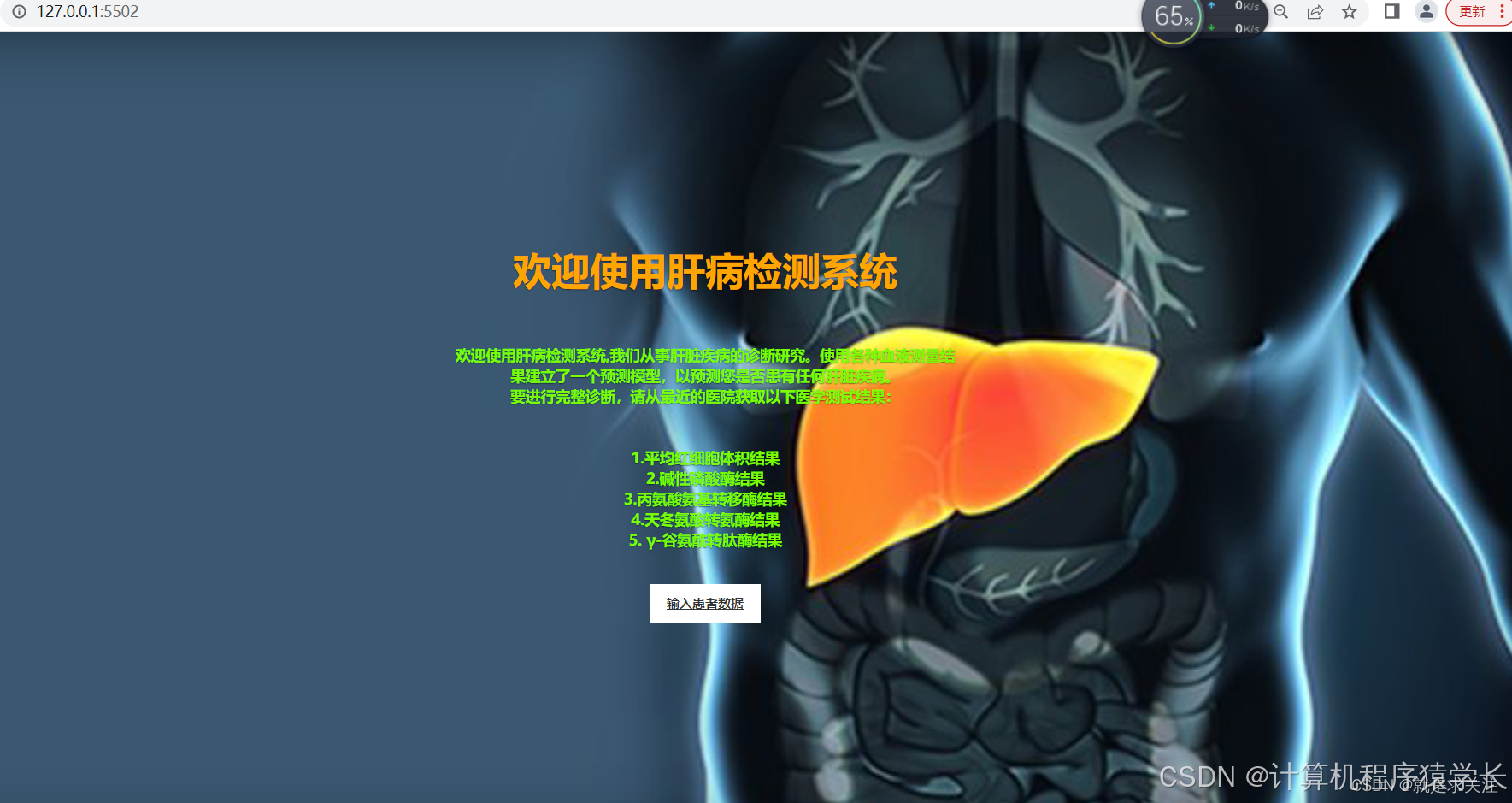1512x803 pixels.
Task: Click the zoom-out magnifier icon in the toolbar
Action: coord(1280,12)
